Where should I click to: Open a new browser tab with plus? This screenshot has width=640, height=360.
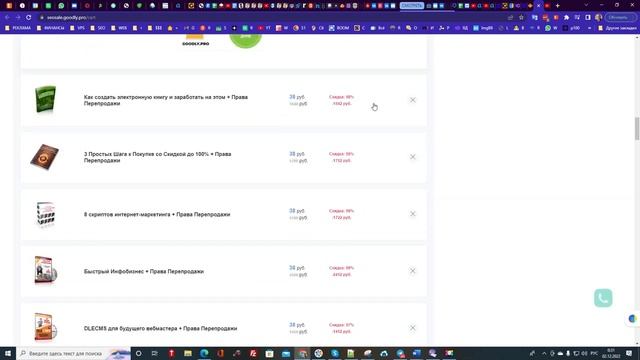tap(558, 6)
